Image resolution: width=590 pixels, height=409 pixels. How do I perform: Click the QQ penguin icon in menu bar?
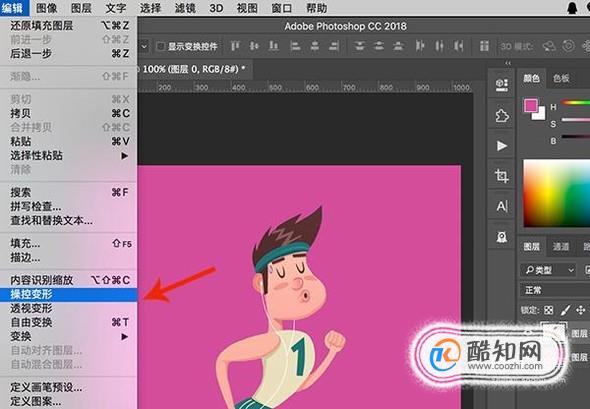tap(572, 8)
